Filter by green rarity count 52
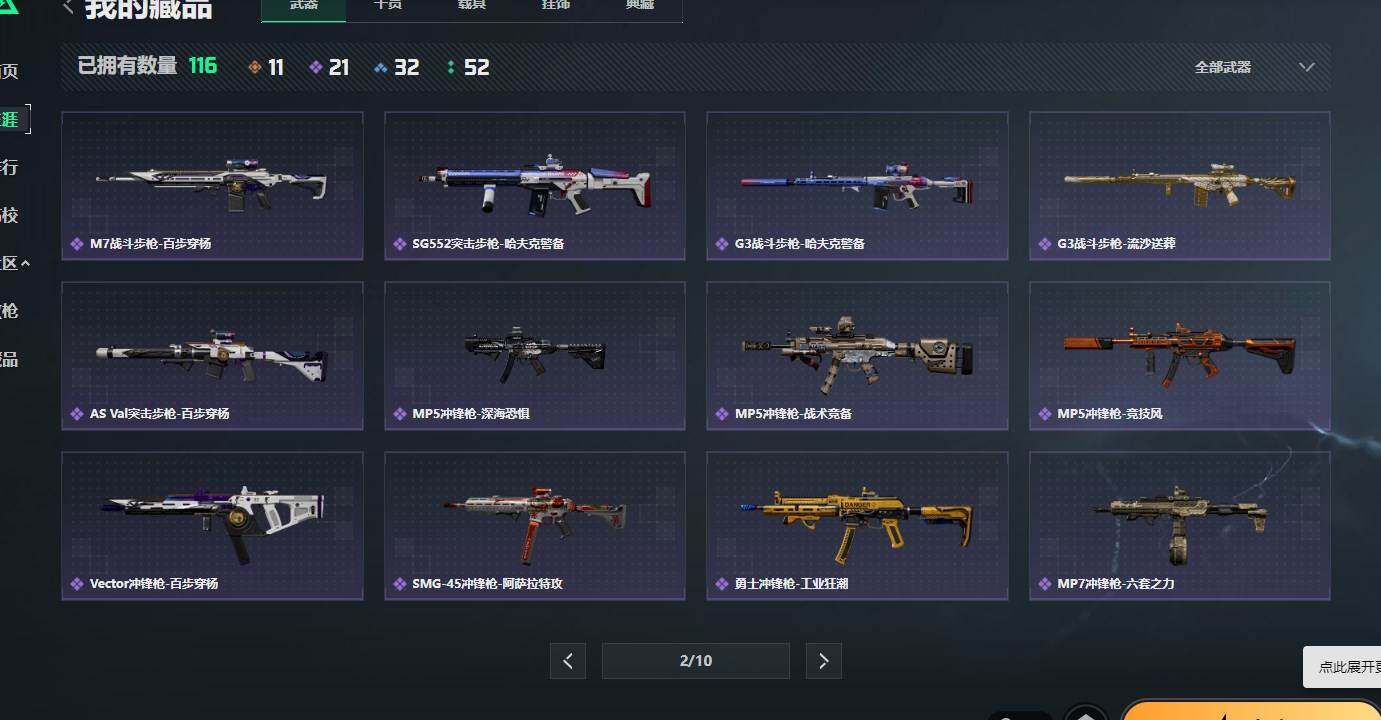 (467, 67)
